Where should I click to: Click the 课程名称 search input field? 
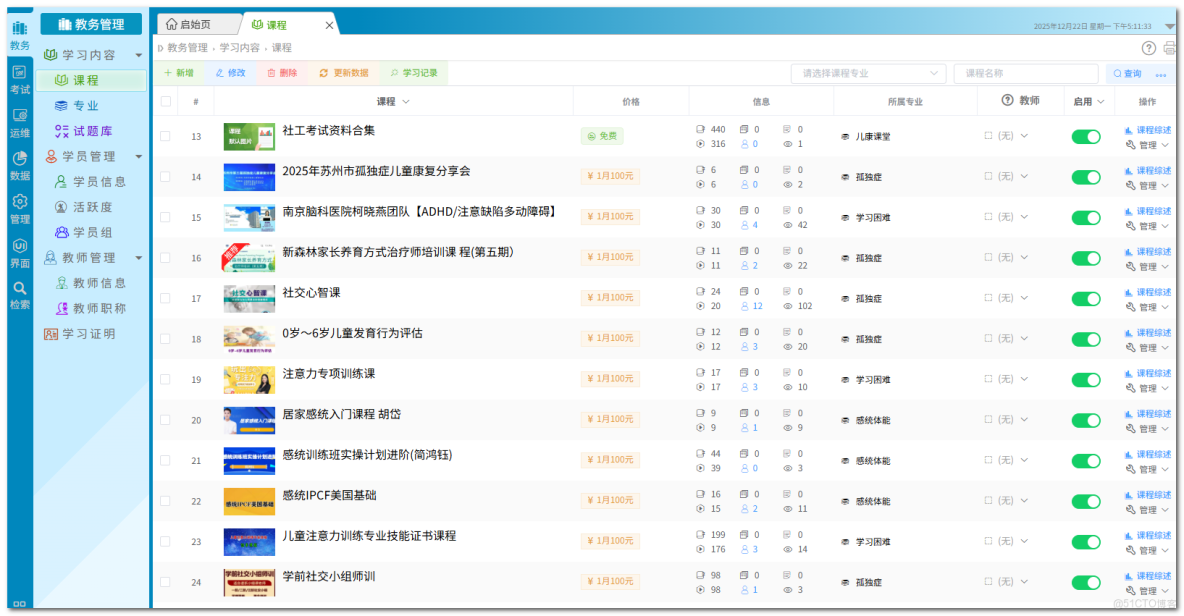1025,73
